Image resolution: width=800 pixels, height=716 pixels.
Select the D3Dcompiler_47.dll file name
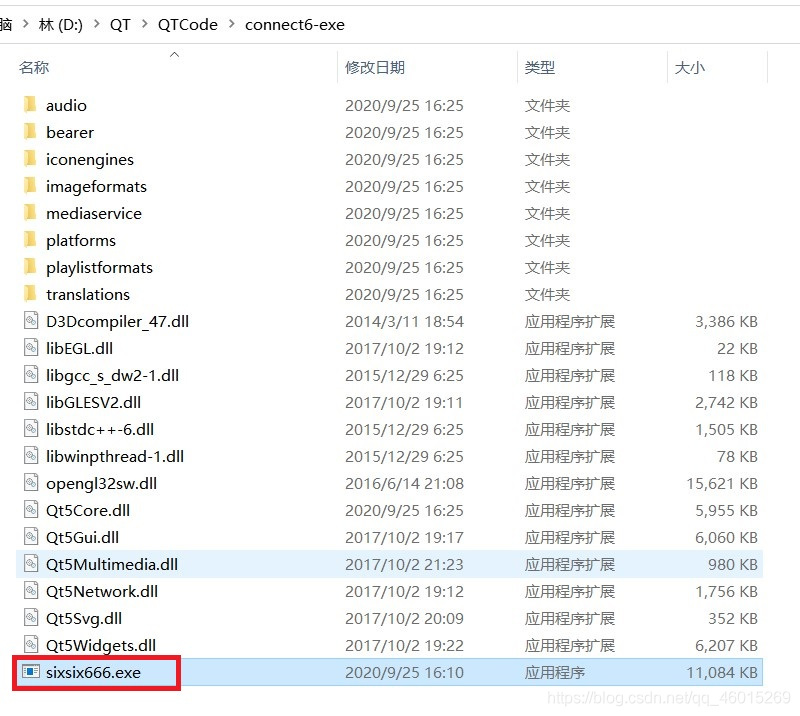[x=117, y=322]
